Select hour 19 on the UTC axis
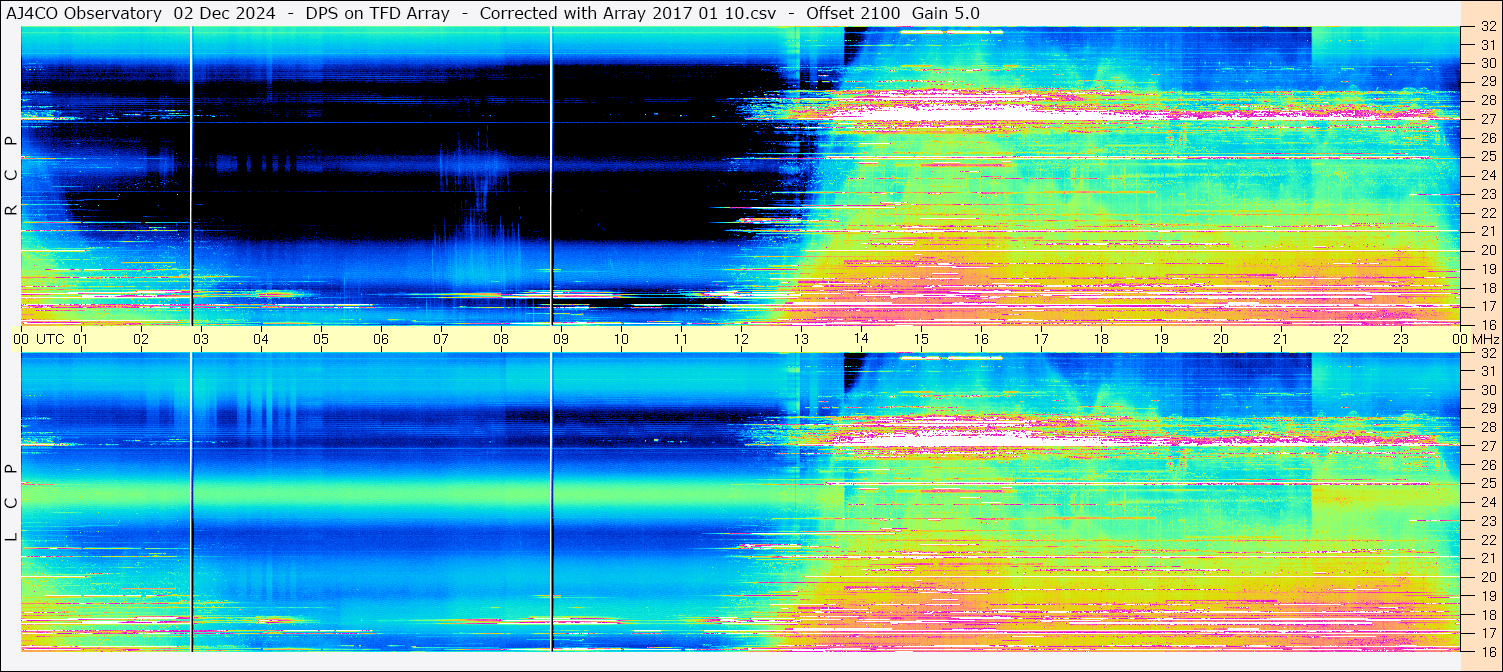The width and height of the screenshot is (1503, 672). [x=1161, y=339]
